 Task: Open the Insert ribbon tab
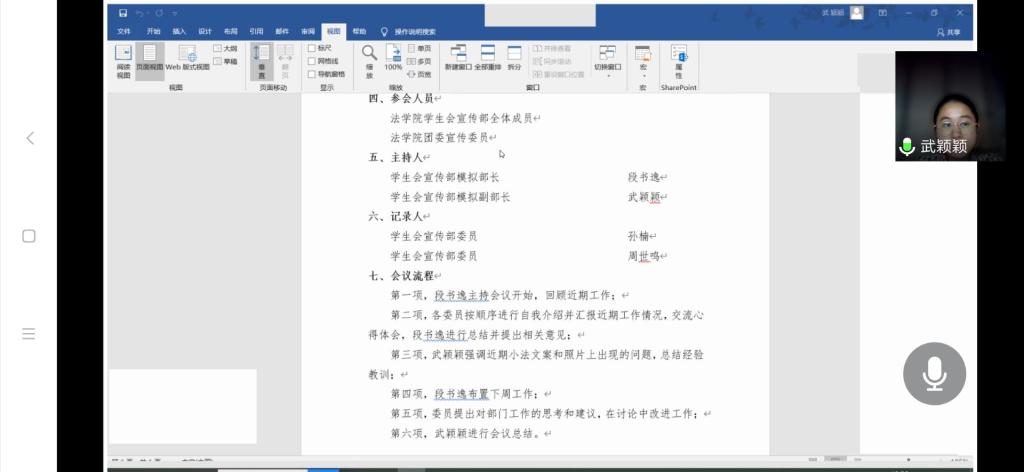(x=179, y=31)
